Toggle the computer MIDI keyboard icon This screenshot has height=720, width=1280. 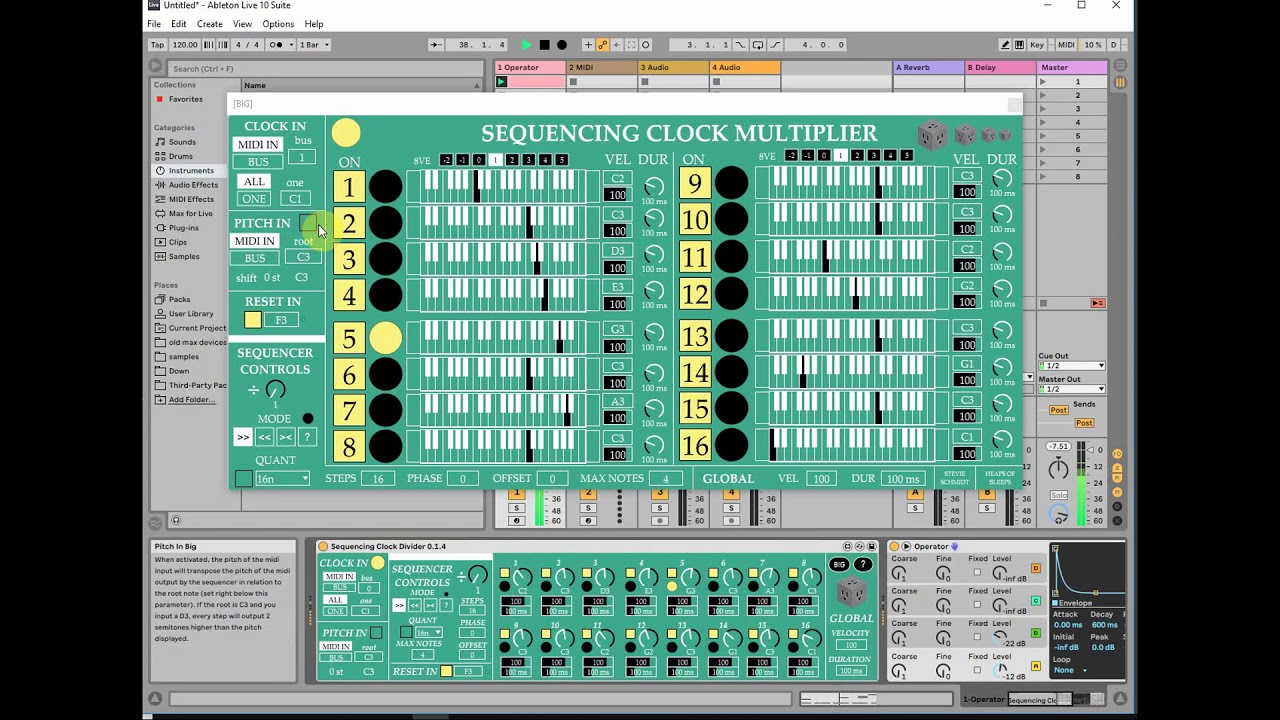1019,45
